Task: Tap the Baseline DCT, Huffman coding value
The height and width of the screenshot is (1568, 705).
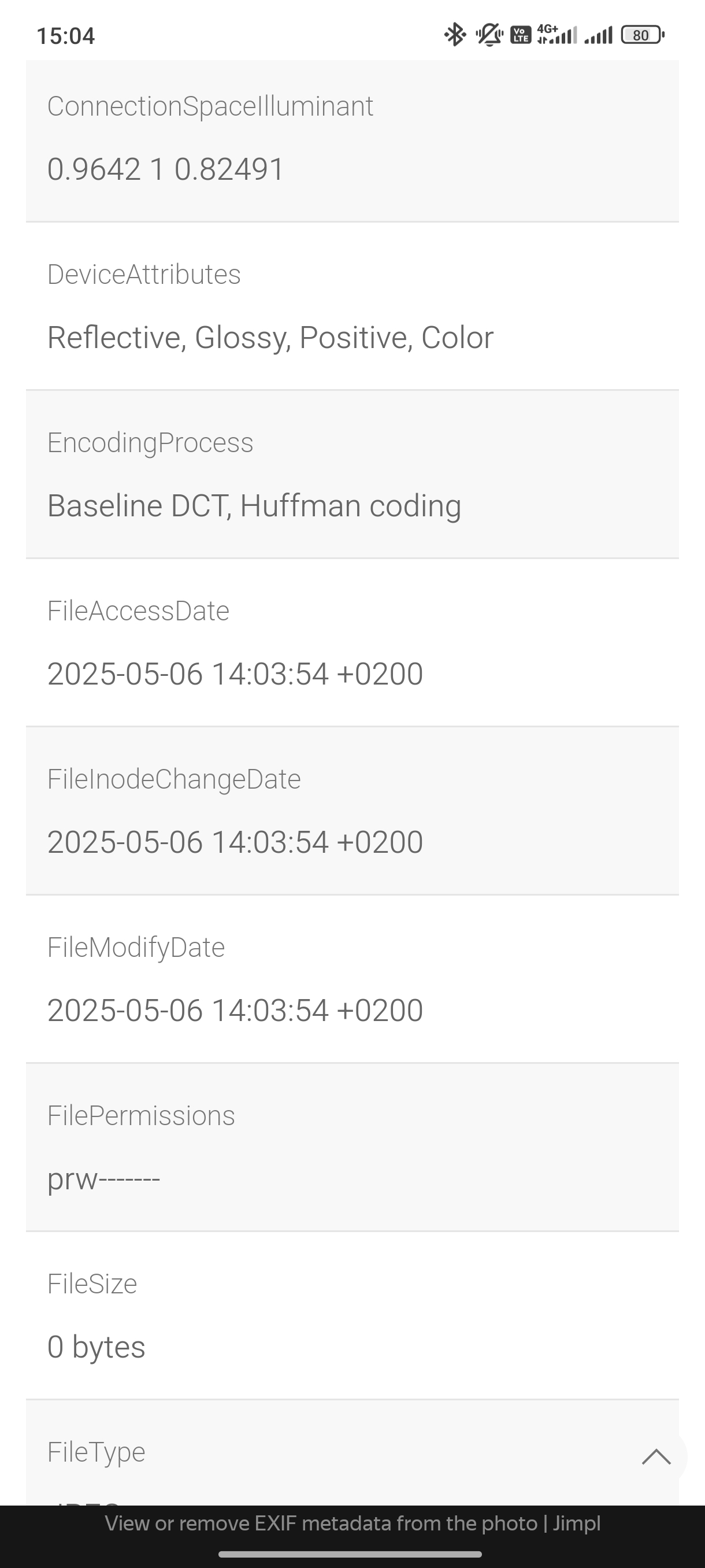Action: pos(254,506)
